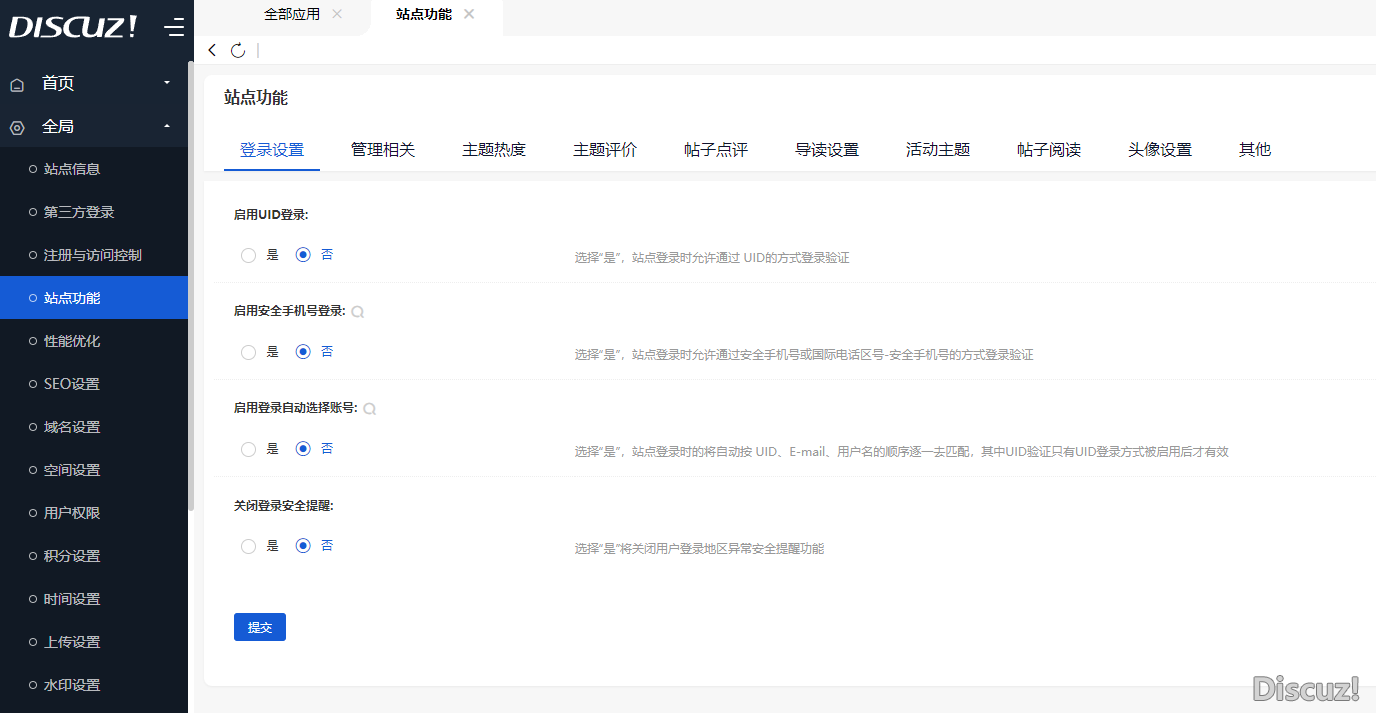Switch to the 管理相关 tab
Screen dimensions: 1376x713
pos(383,149)
